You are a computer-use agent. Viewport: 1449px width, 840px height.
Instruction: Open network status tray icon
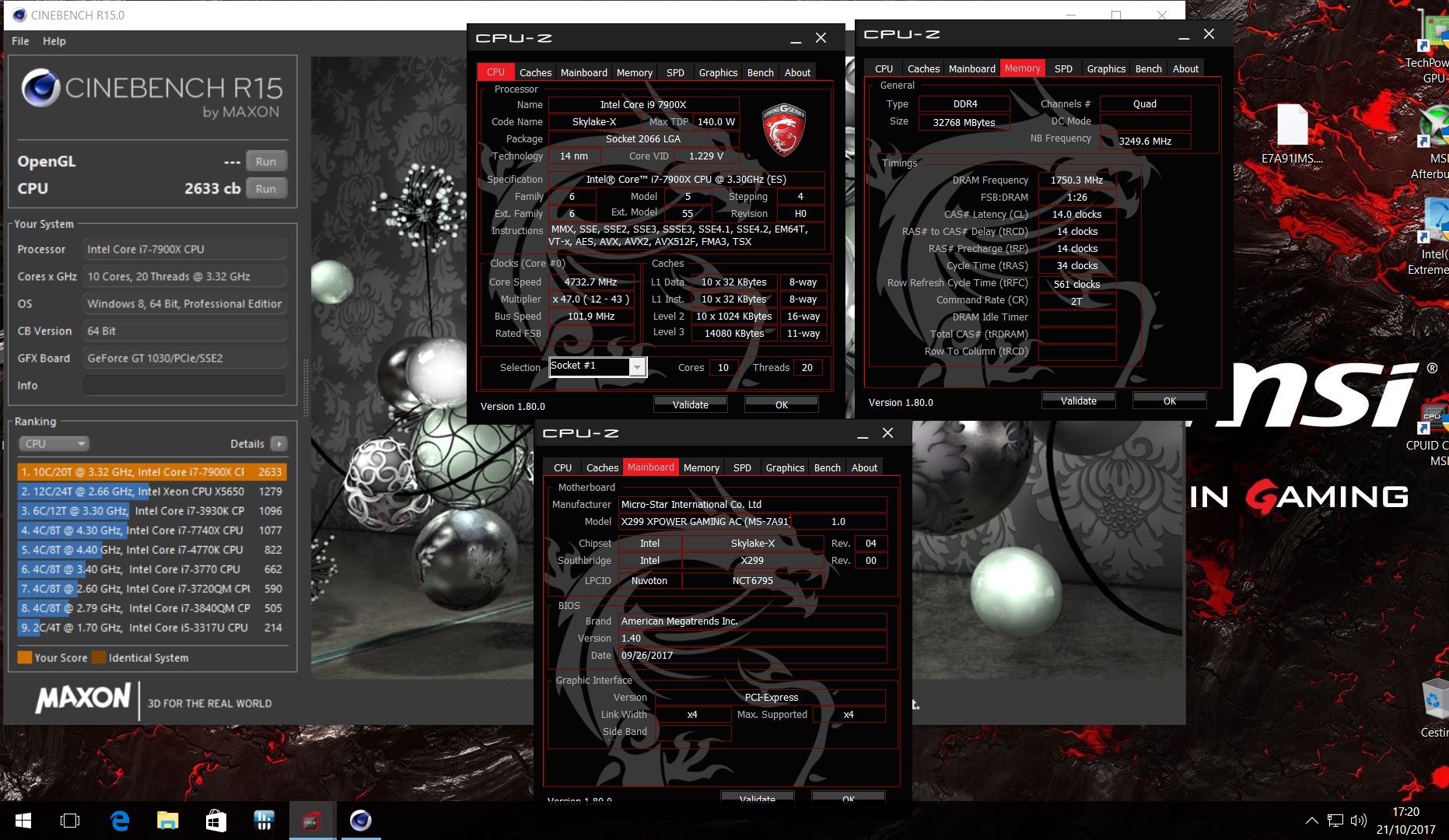[x=1335, y=821]
